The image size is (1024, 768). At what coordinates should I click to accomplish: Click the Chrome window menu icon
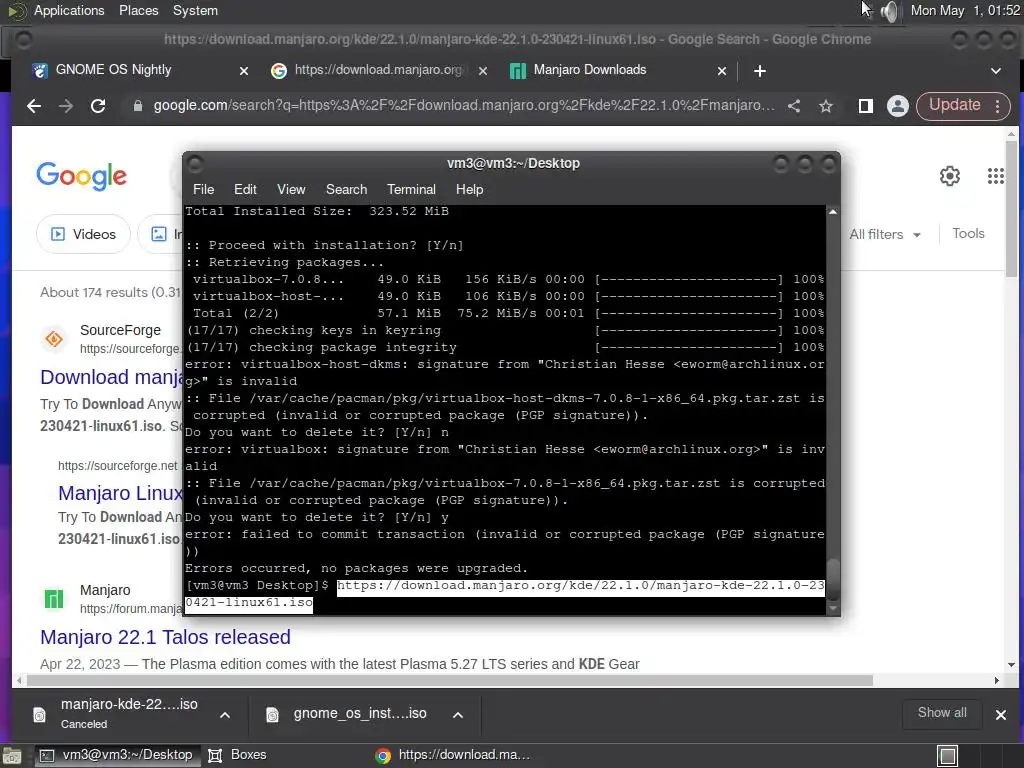[x=24, y=40]
